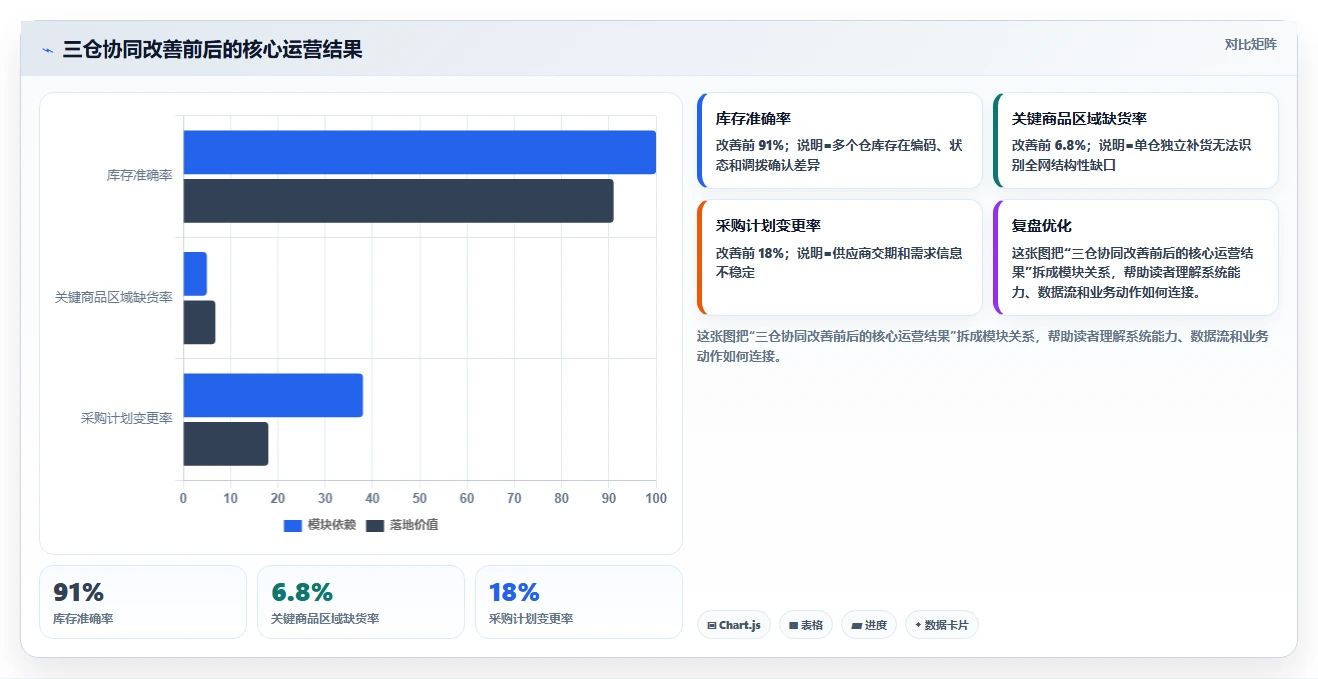Screen dimensions: 1318x679
Task: Click the 18% stat card
Action: pos(579,602)
